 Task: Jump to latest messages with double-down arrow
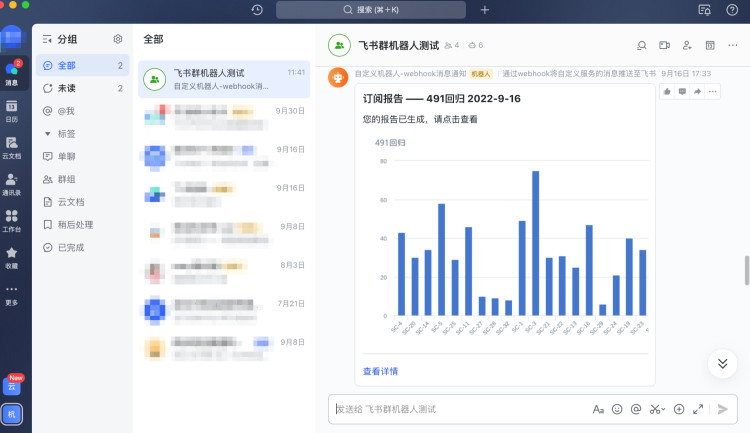tap(722, 362)
